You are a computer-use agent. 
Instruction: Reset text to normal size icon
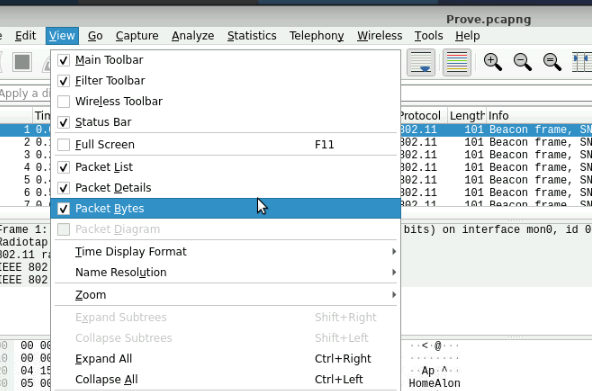(552, 62)
